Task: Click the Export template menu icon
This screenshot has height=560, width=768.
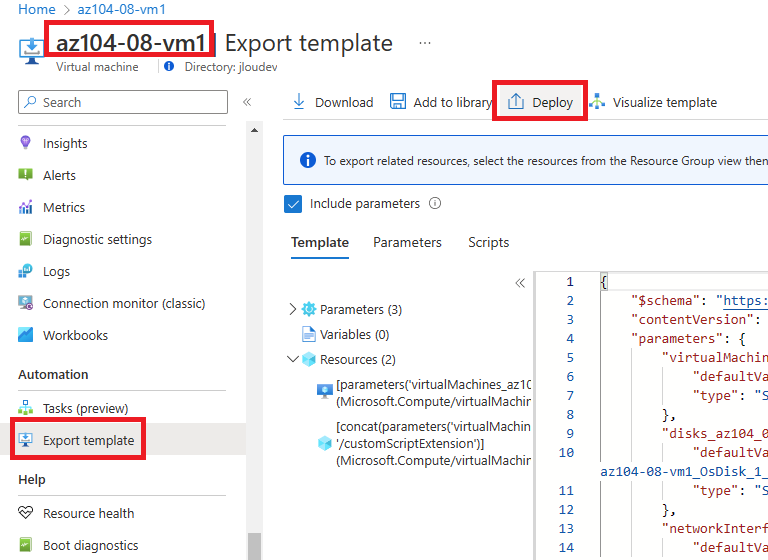Action: click(25, 439)
